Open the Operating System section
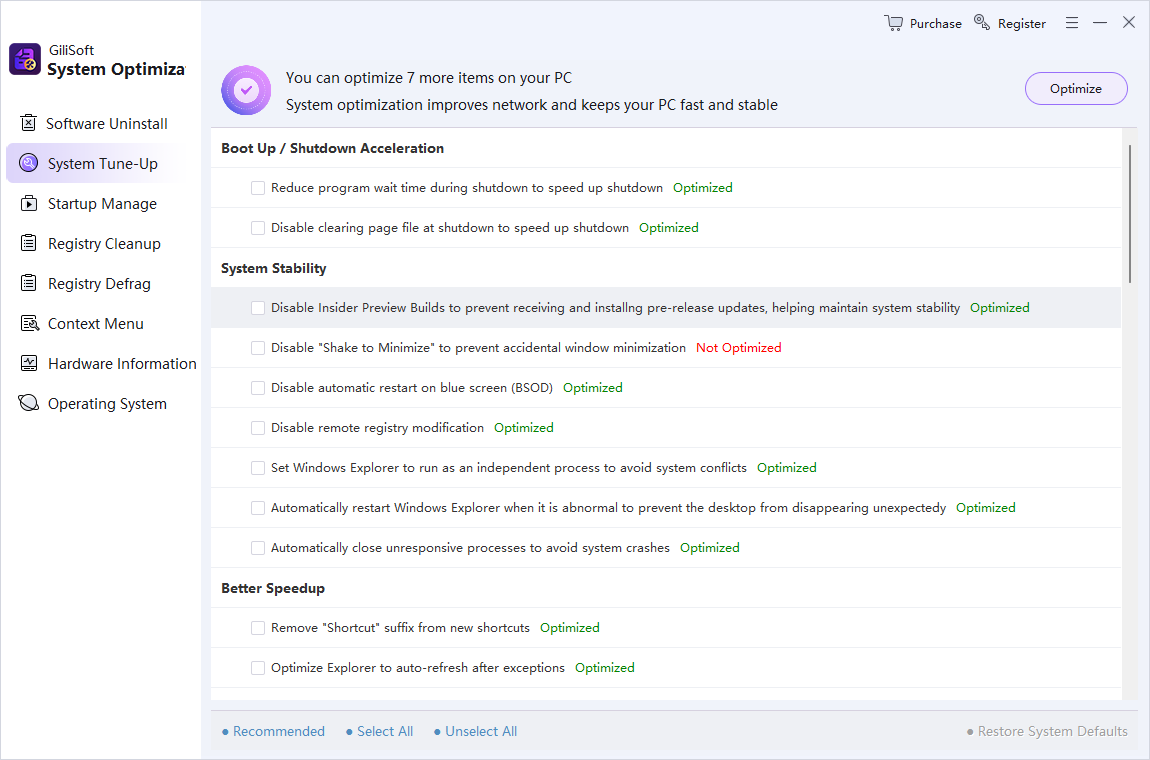The width and height of the screenshot is (1150, 760). tap(100, 403)
